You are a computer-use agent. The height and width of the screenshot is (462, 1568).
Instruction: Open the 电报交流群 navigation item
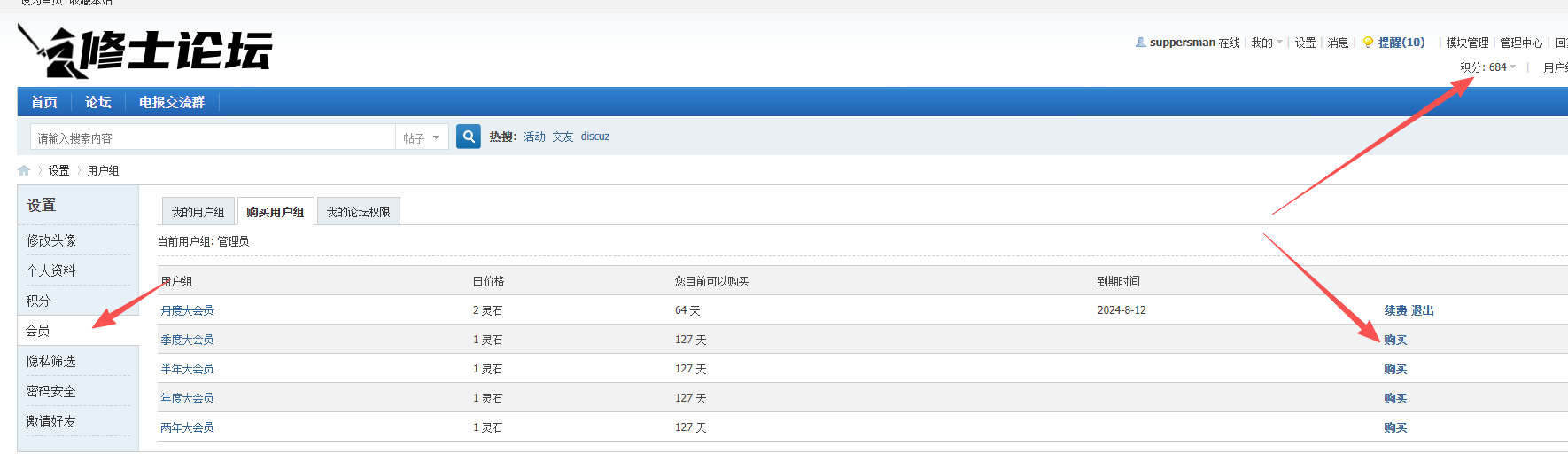[x=172, y=102]
